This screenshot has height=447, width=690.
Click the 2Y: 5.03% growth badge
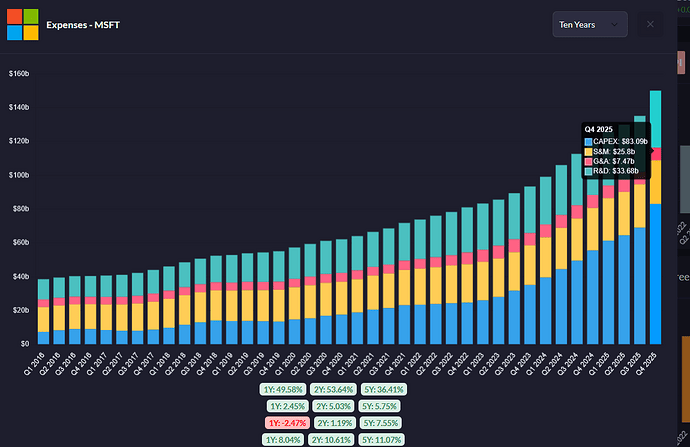coord(333,406)
